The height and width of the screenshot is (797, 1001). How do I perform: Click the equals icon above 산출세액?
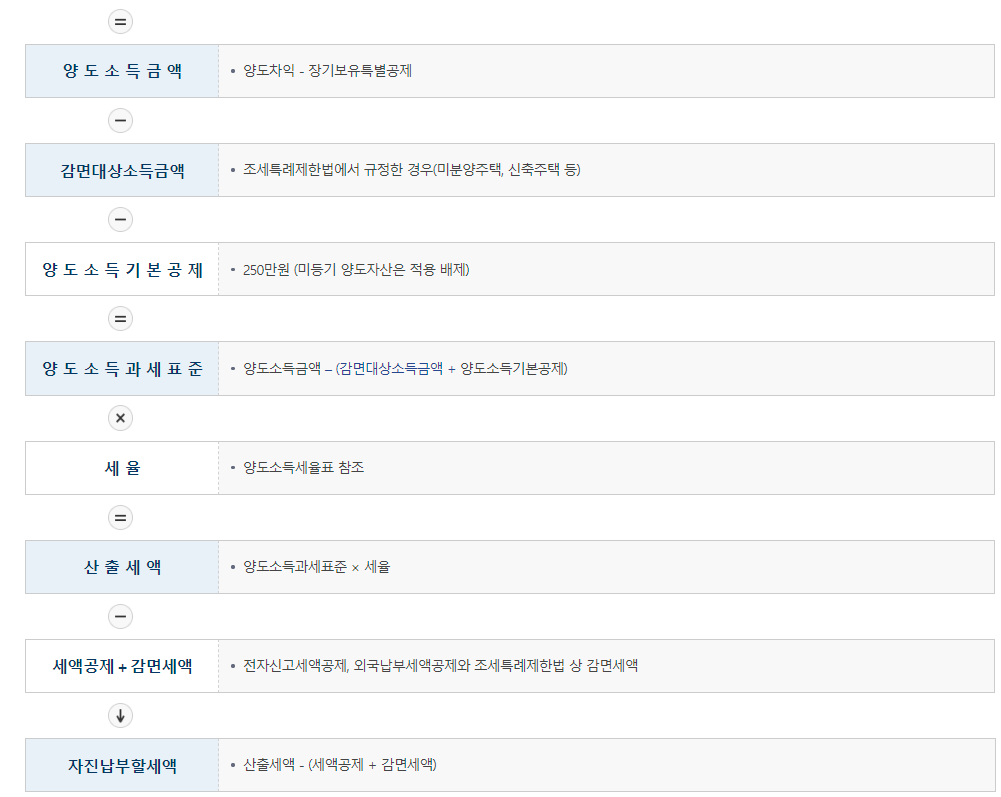(x=120, y=517)
